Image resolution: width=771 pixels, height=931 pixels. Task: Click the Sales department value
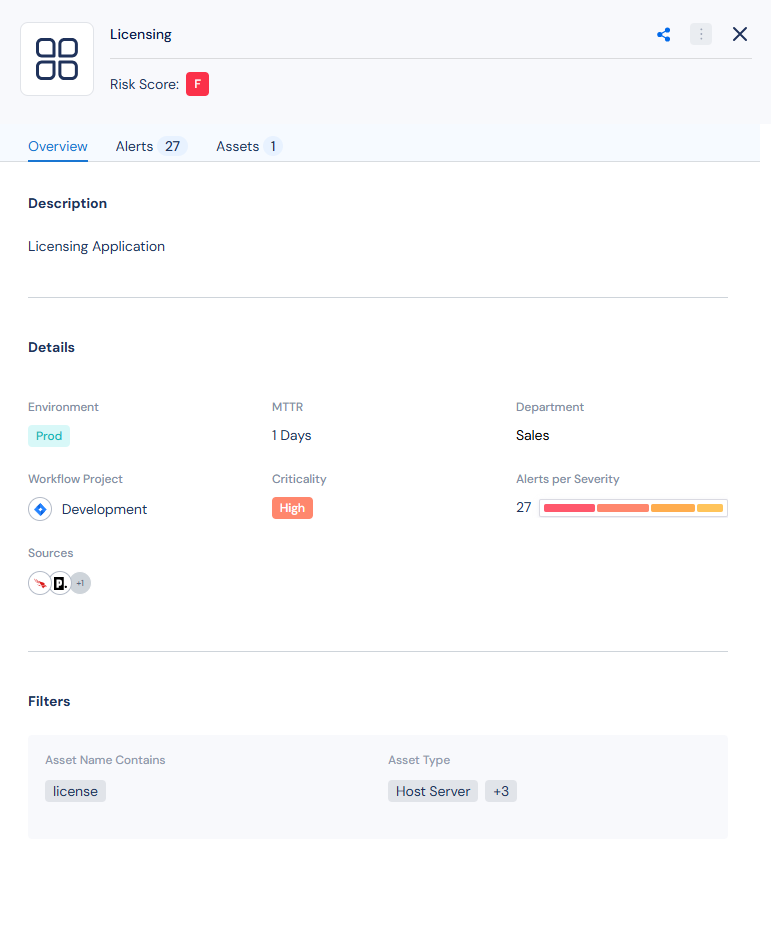(x=532, y=435)
